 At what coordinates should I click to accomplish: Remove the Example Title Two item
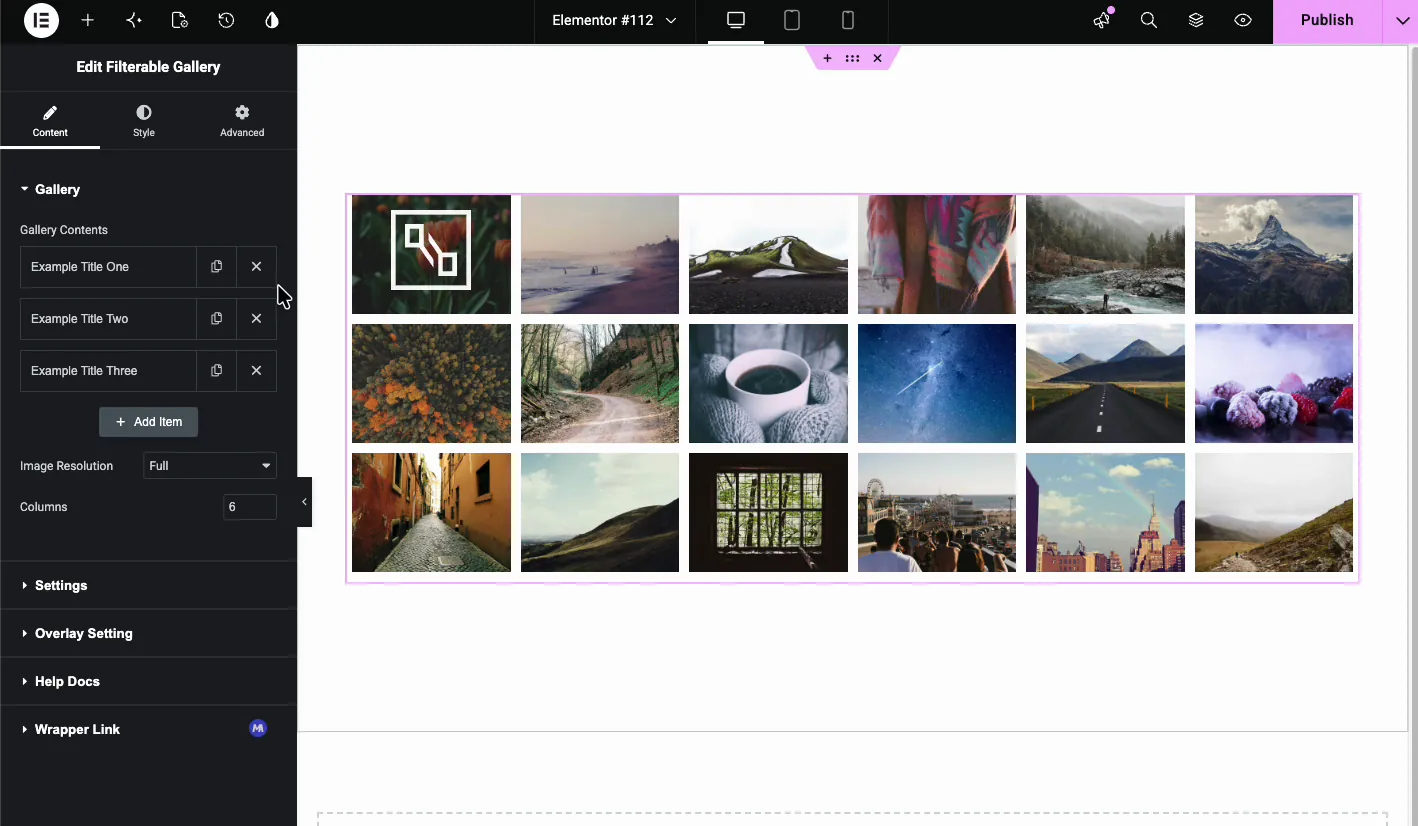pyautogui.click(x=256, y=319)
